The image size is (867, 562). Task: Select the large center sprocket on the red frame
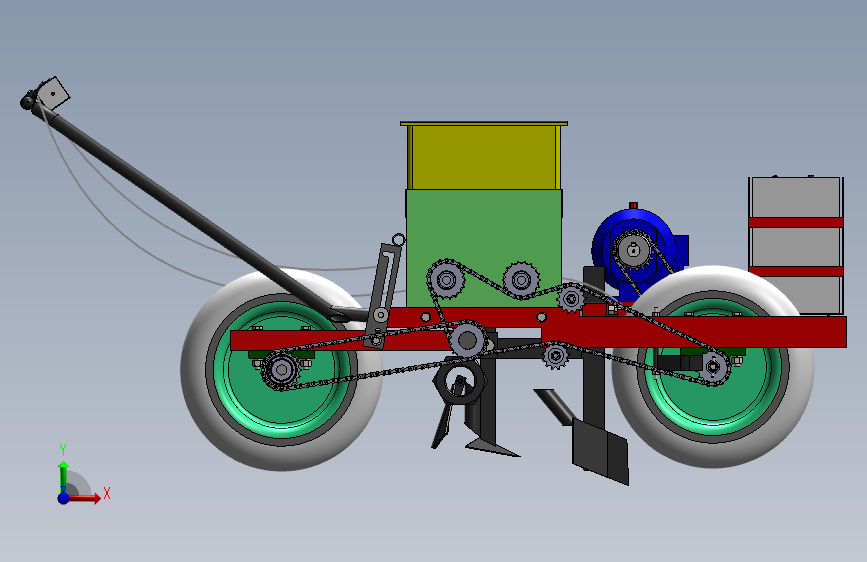467,340
